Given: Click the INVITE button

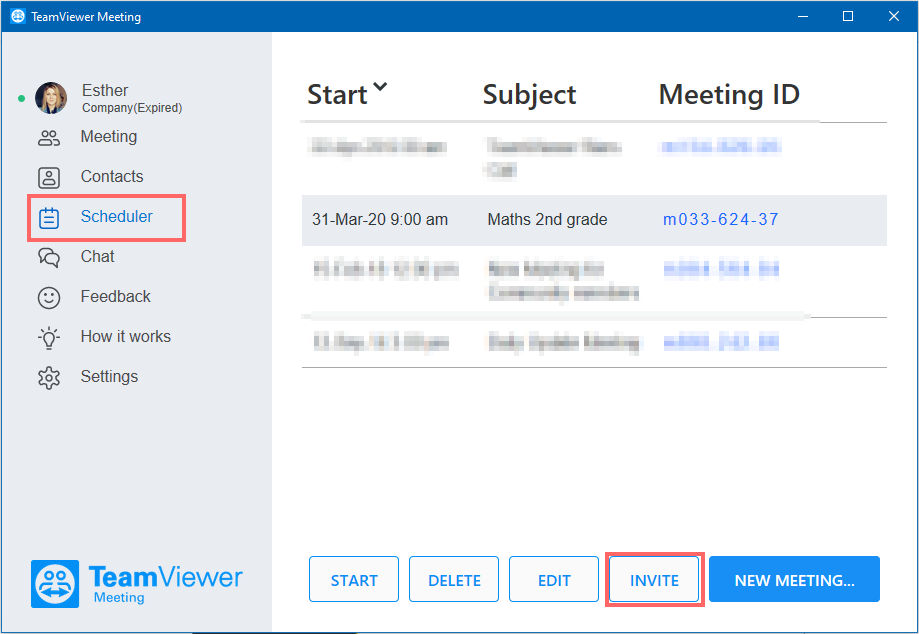Looking at the screenshot, I should (654, 580).
